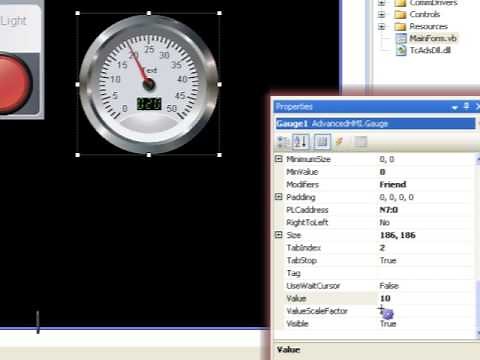Click the Value field showing 10

click(x=425, y=299)
